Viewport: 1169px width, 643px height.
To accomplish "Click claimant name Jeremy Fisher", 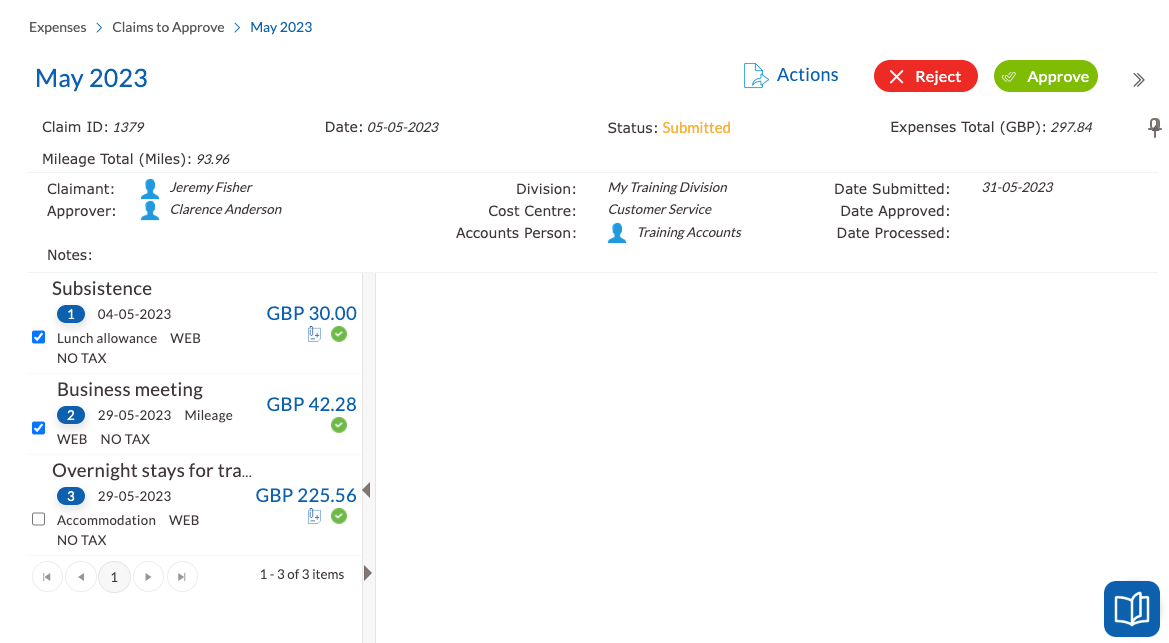I will pos(211,187).
